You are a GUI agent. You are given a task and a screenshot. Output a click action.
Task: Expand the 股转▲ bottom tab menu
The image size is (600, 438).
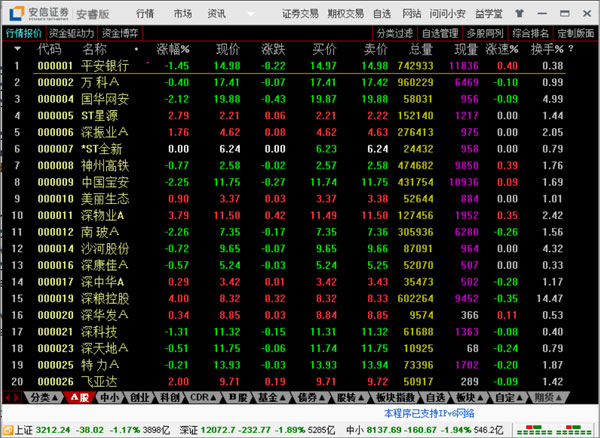(x=351, y=397)
